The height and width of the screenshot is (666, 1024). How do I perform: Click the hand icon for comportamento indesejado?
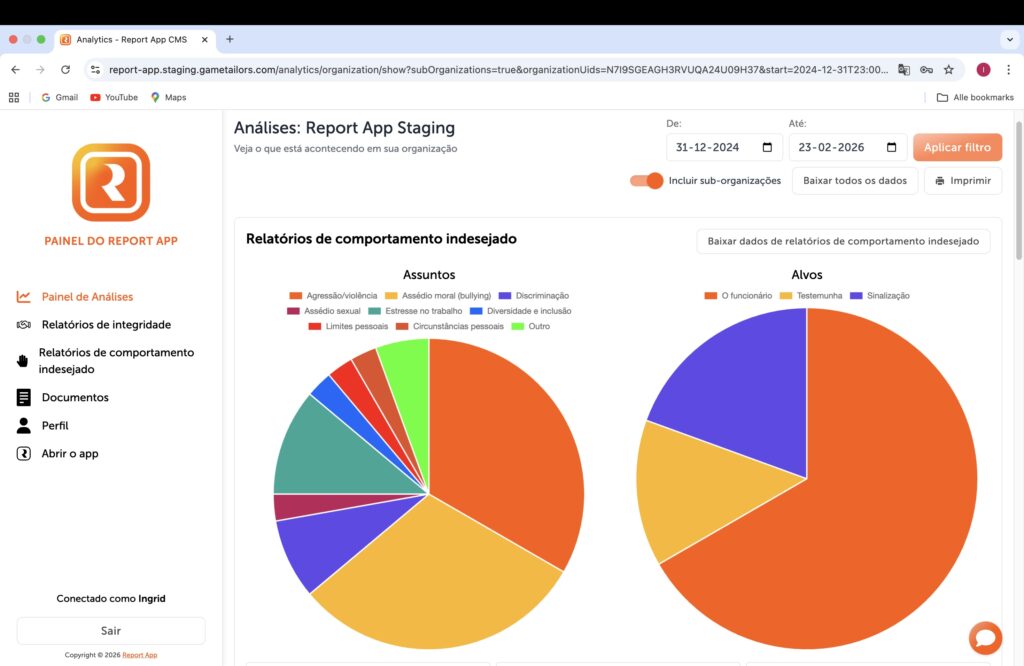click(x=23, y=360)
